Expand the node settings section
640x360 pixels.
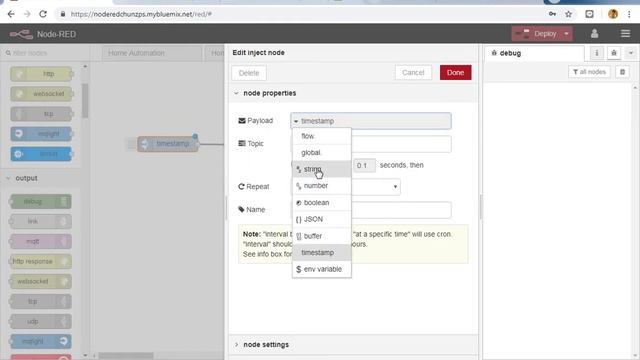(262, 344)
